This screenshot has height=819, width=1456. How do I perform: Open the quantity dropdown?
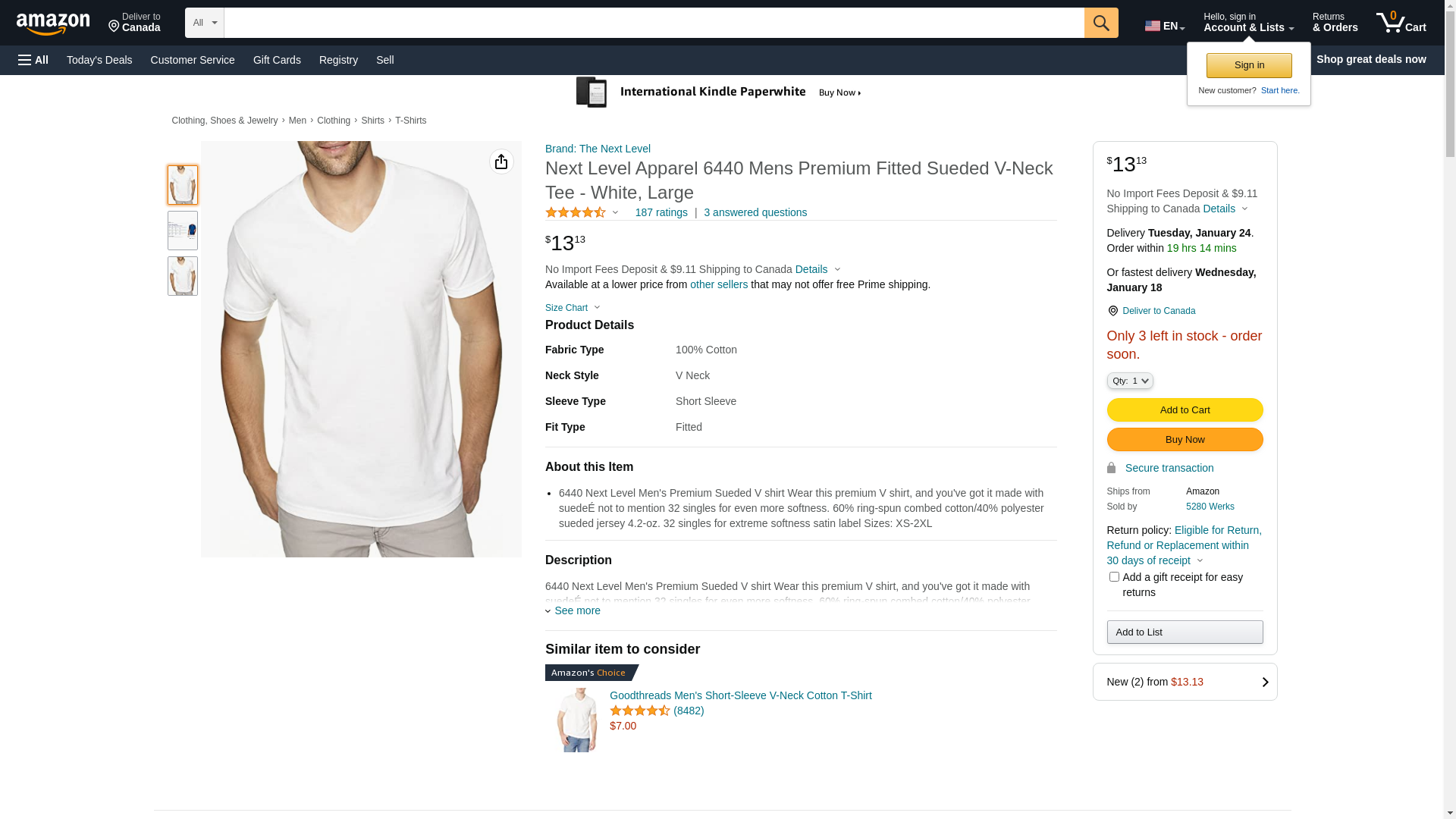(1129, 381)
